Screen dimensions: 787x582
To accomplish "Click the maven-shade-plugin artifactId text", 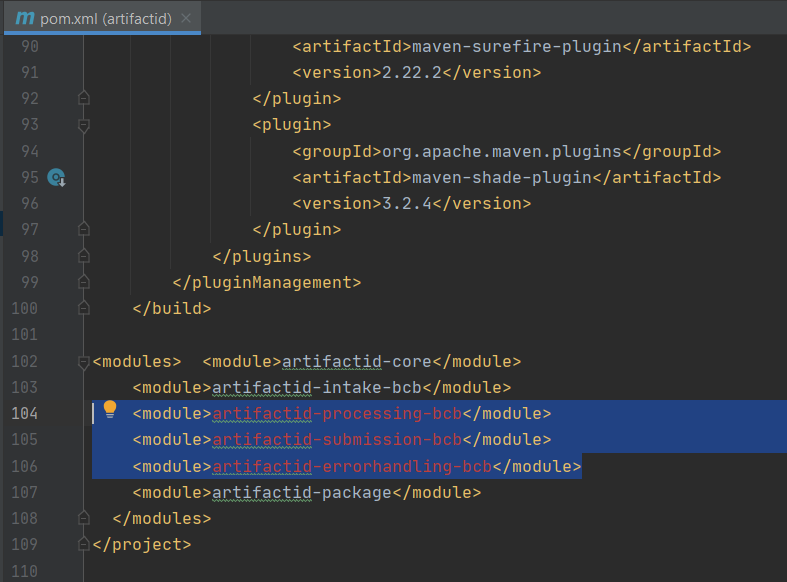I will pos(502,178).
